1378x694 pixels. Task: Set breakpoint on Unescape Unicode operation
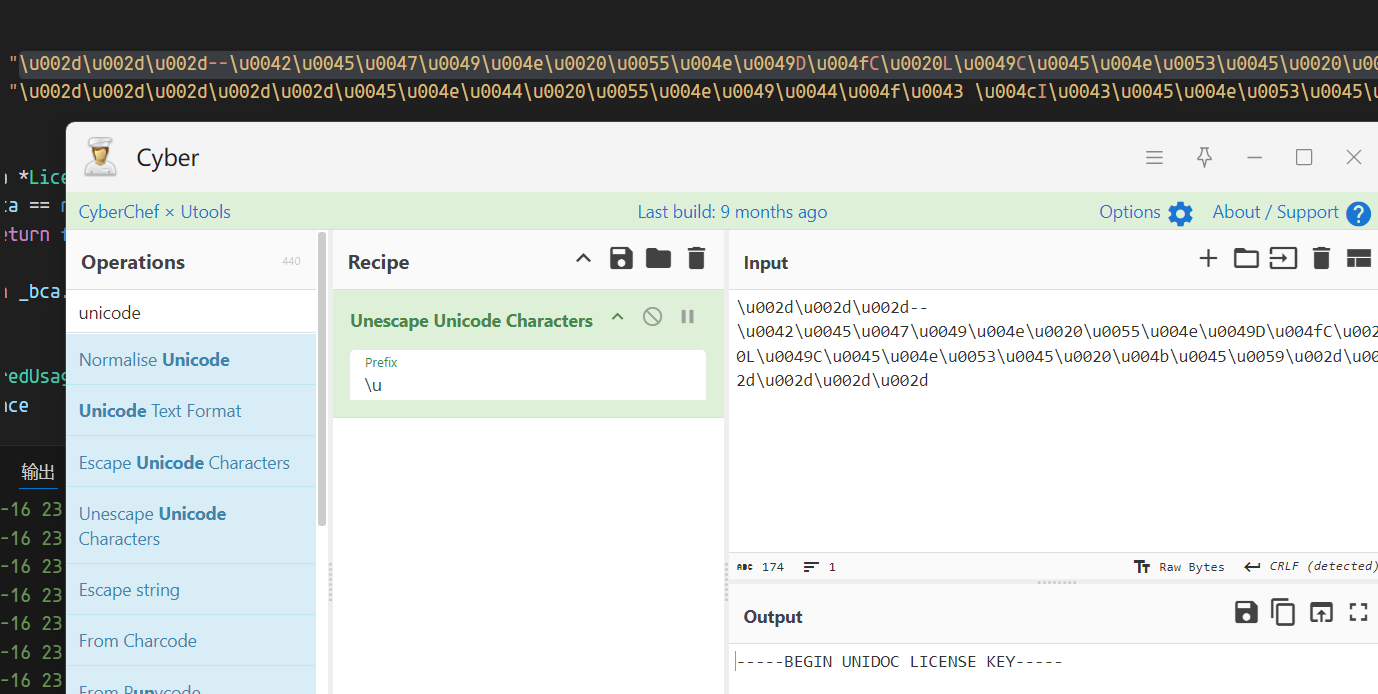(688, 317)
